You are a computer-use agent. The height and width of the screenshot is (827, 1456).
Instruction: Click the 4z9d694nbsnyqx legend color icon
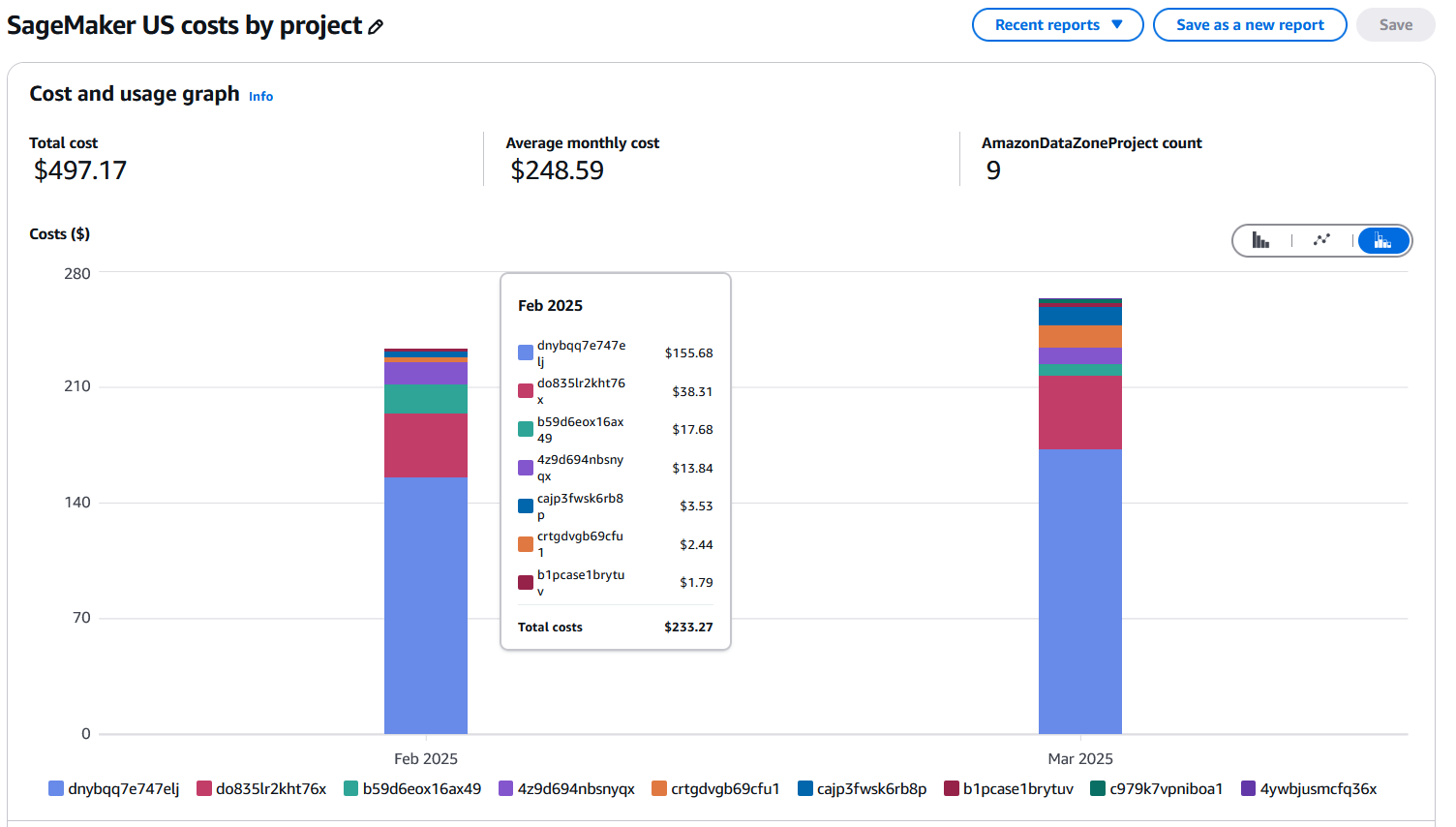[504, 788]
